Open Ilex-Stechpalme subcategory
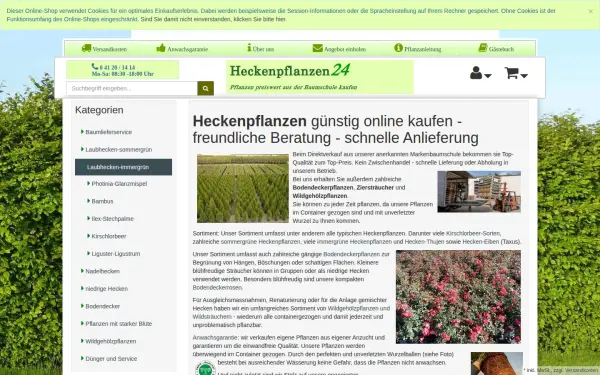This screenshot has width=600, height=375. coord(112,219)
